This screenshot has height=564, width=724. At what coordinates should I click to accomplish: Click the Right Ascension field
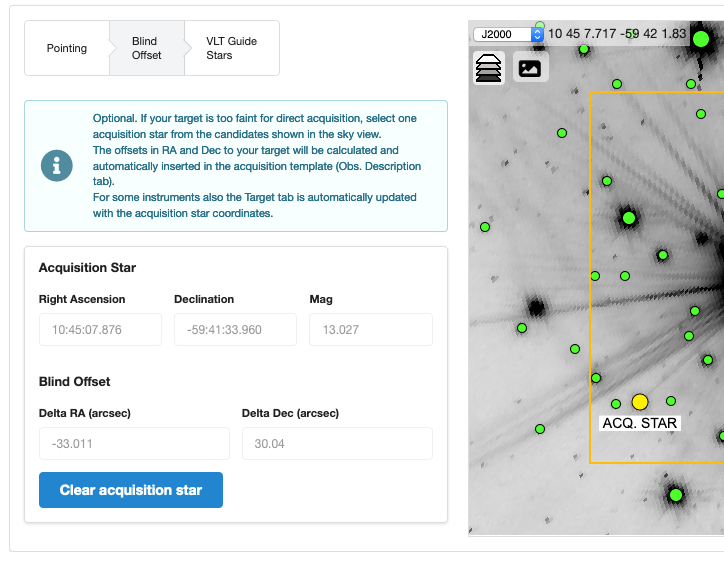coord(100,330)
